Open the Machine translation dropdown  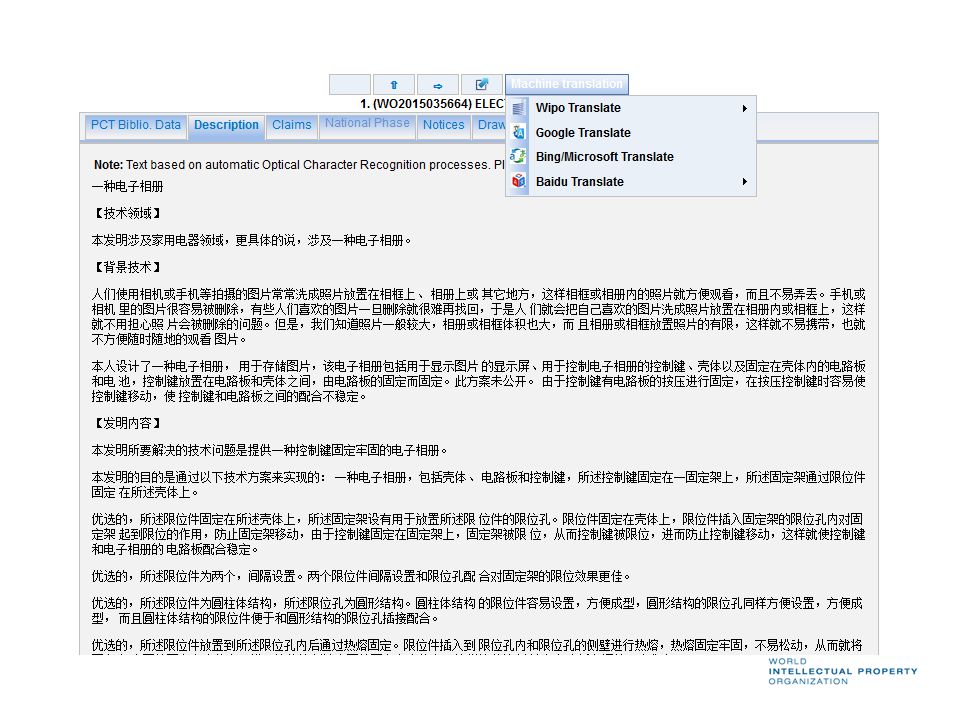point(567,84)
